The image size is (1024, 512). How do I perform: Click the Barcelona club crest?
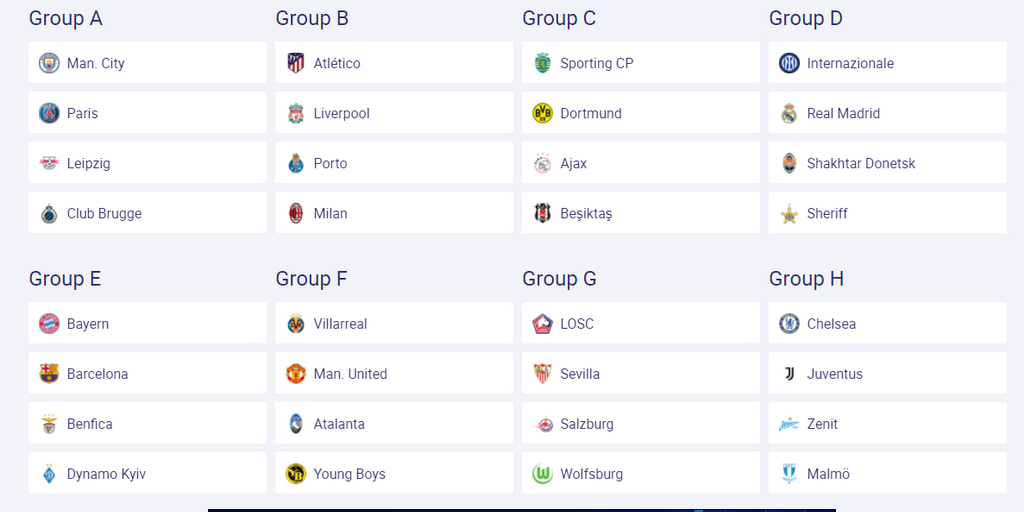49,374
